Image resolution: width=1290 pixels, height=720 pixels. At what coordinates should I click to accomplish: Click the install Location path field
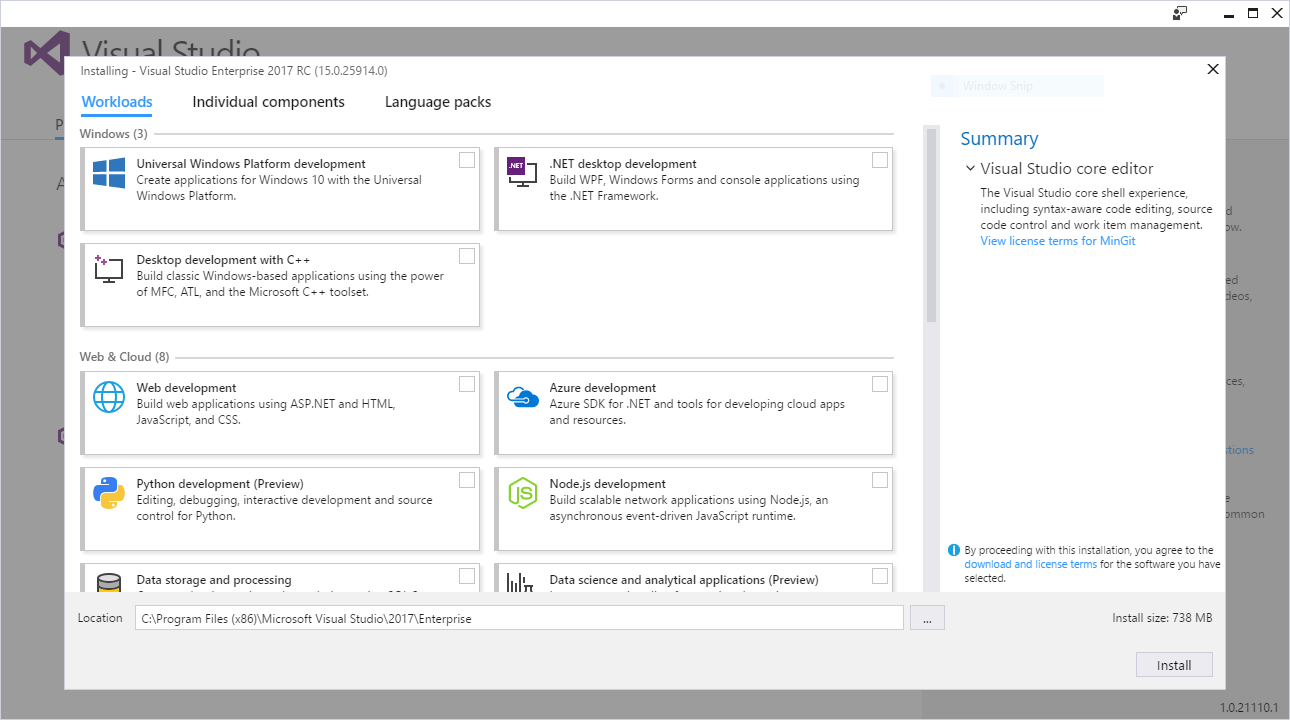click(519, 618)
